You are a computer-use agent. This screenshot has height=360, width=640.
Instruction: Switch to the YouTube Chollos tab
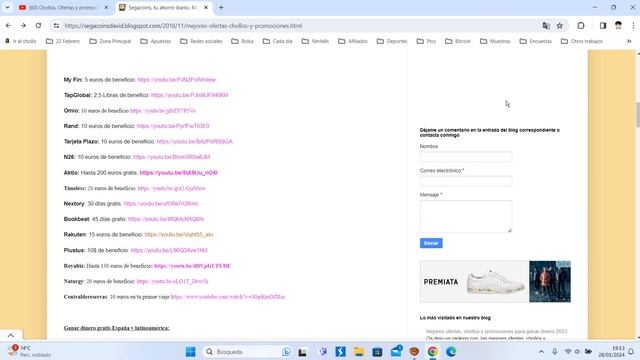coord(63,8)
